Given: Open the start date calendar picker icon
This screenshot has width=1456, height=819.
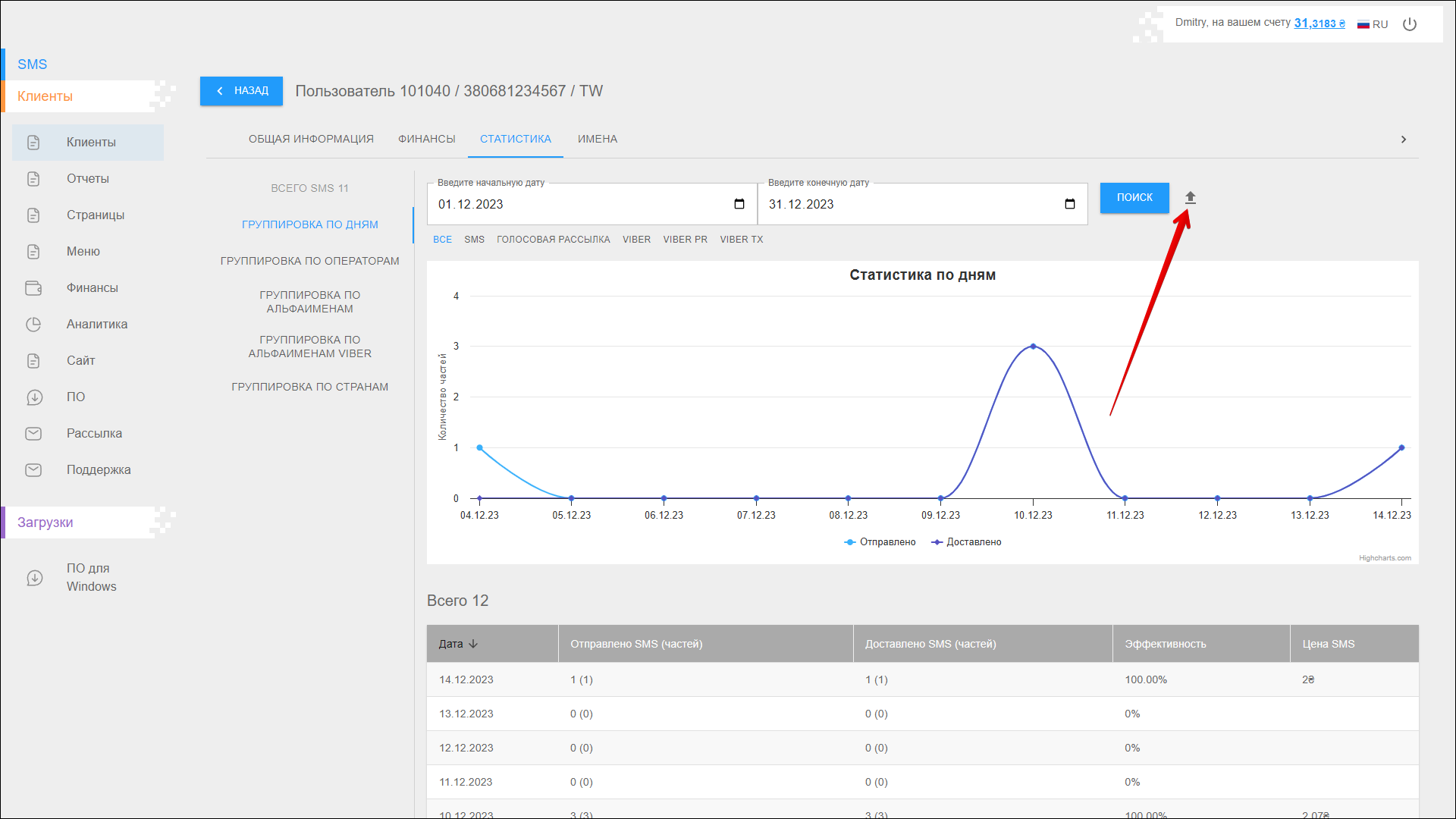Looking at the screenshot, I should pyautogui.click(x=739, y=204).
